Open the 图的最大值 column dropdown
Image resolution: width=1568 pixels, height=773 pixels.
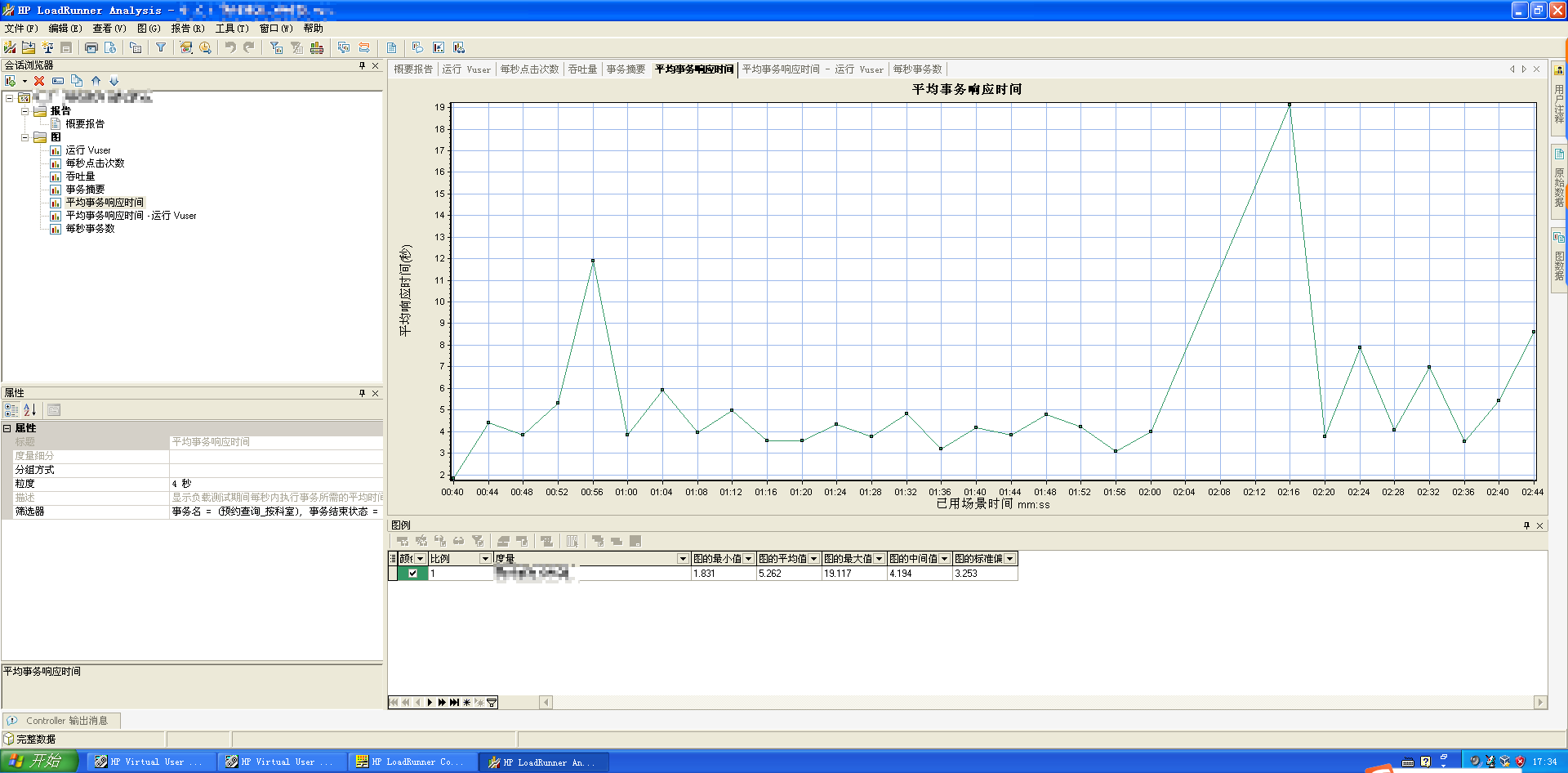[x=879, y=559]
